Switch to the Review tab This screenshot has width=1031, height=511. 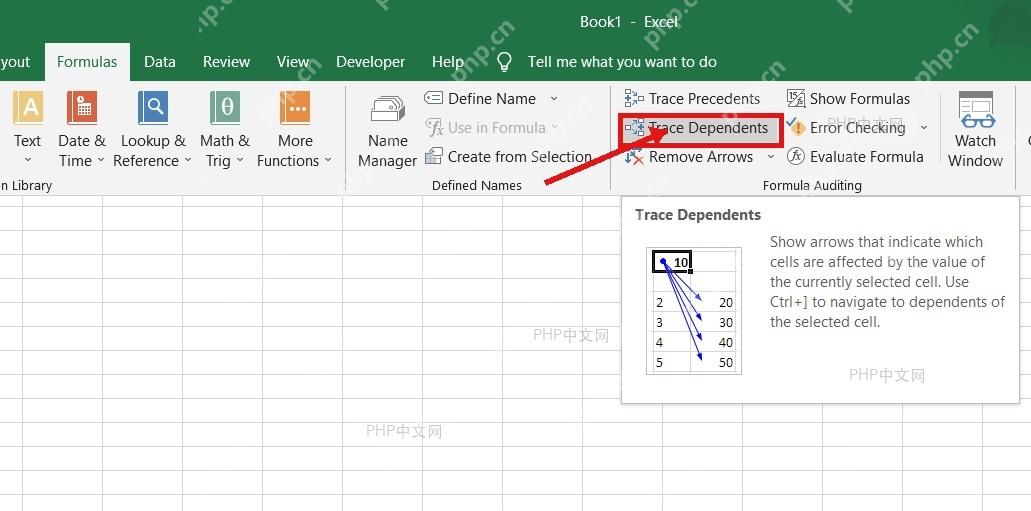click(x=226, y=62)
